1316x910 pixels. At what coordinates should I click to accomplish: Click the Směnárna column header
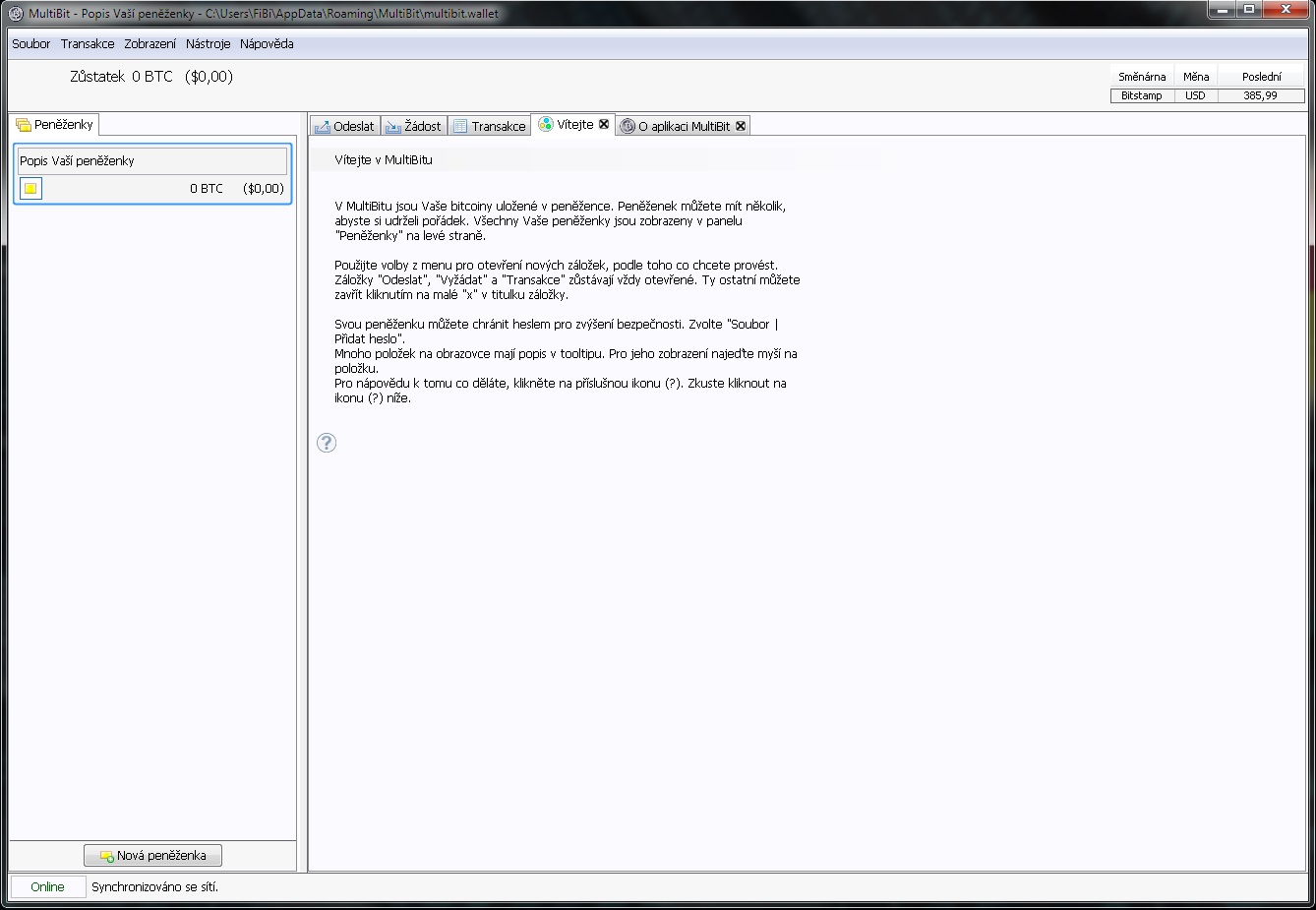tap(1142, 77)
